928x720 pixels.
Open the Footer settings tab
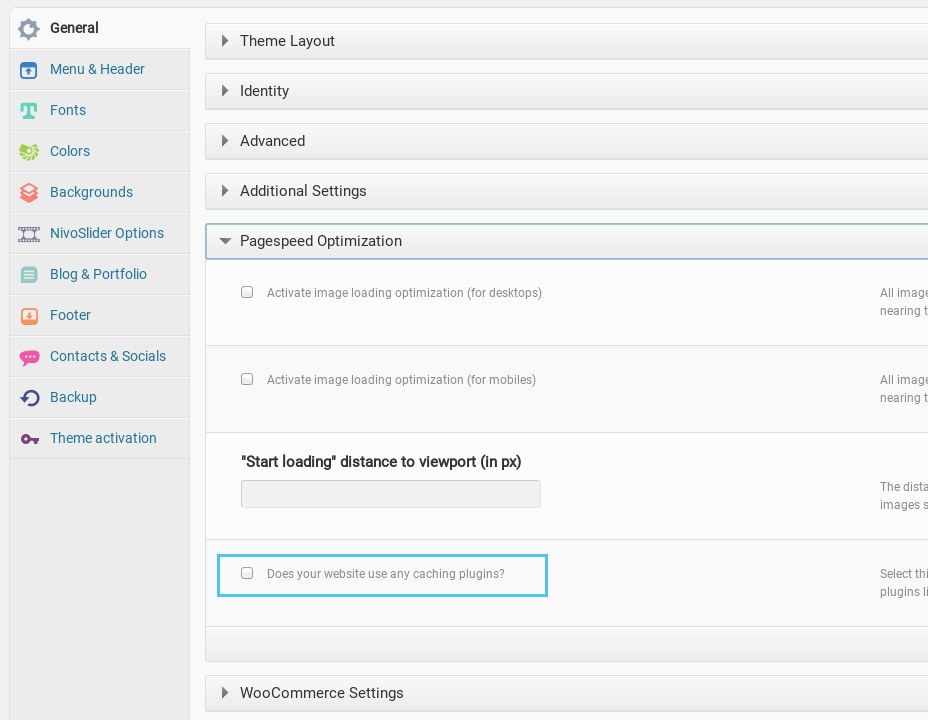click(x=70, y=315)
